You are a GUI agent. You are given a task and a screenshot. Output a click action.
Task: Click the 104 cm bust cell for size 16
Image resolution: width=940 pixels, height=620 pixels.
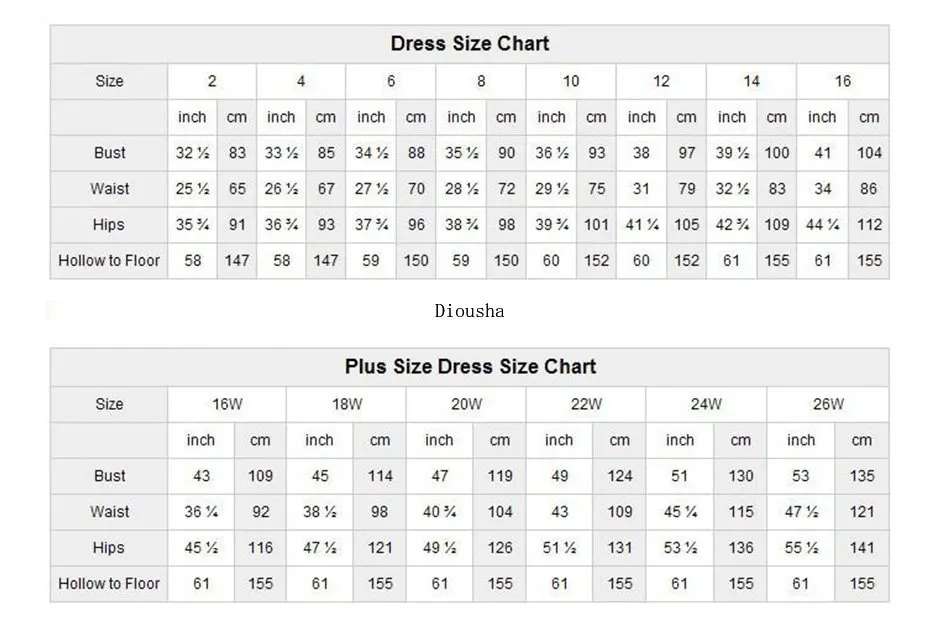point(869,153)
